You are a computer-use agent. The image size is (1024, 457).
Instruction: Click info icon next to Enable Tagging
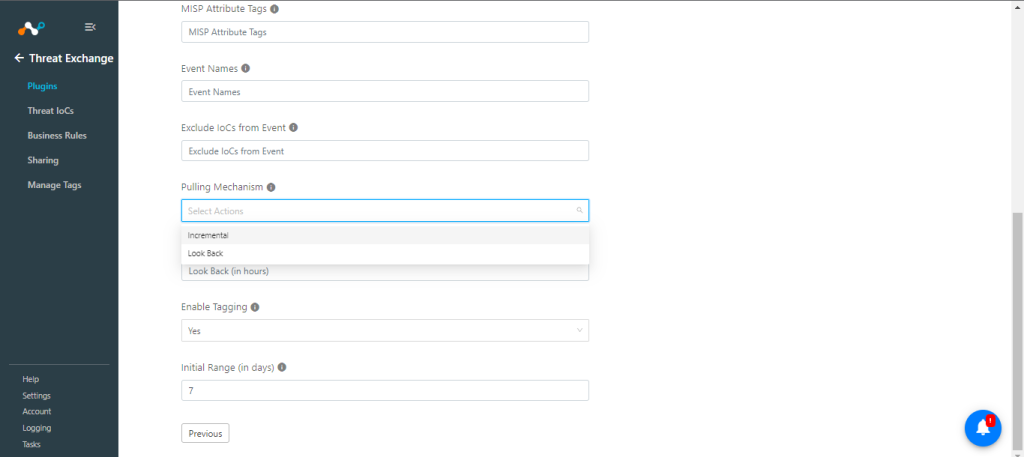coord(255,307)
